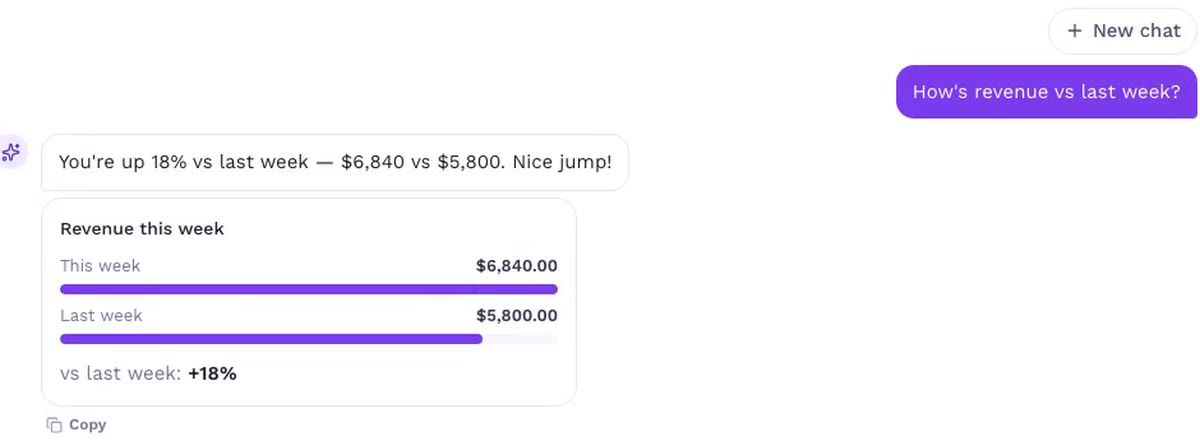Click the $6,840.00 revenue value

(x=517, y=266)
